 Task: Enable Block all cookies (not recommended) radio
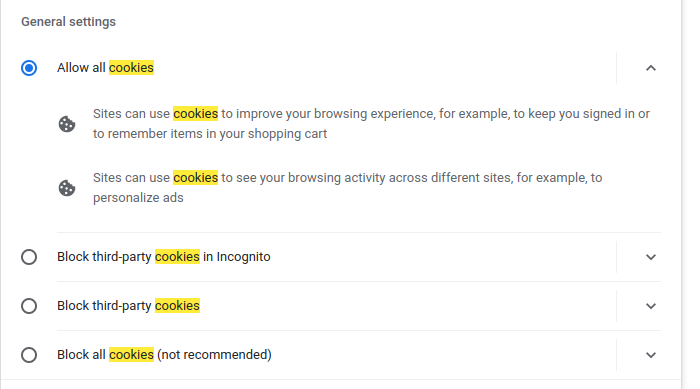[x=29, y=355]
